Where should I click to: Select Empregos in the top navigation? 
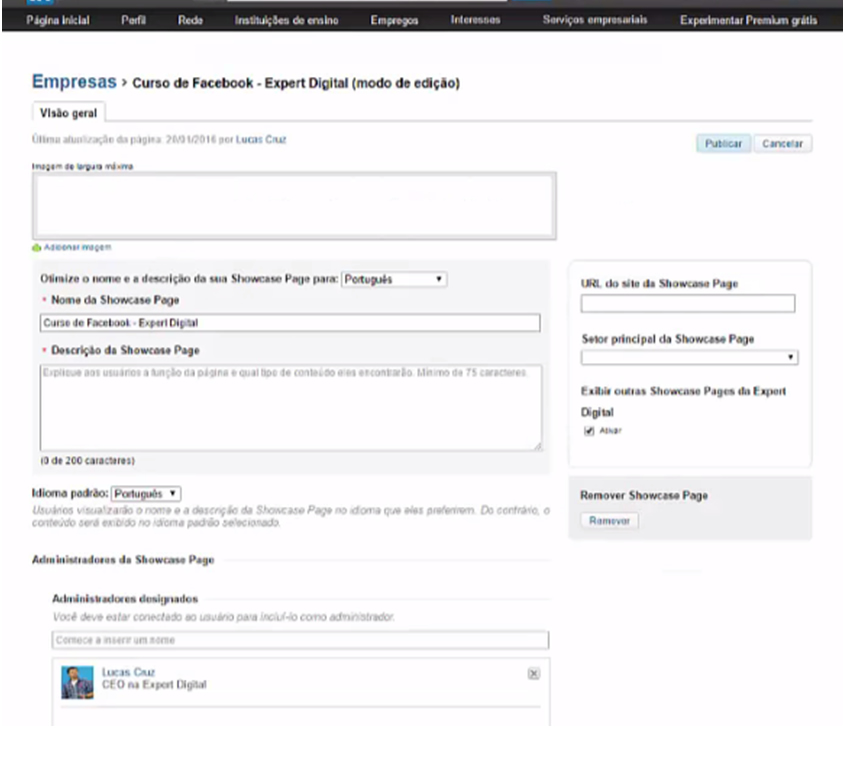pyautogui.click(x=394, y=20)
